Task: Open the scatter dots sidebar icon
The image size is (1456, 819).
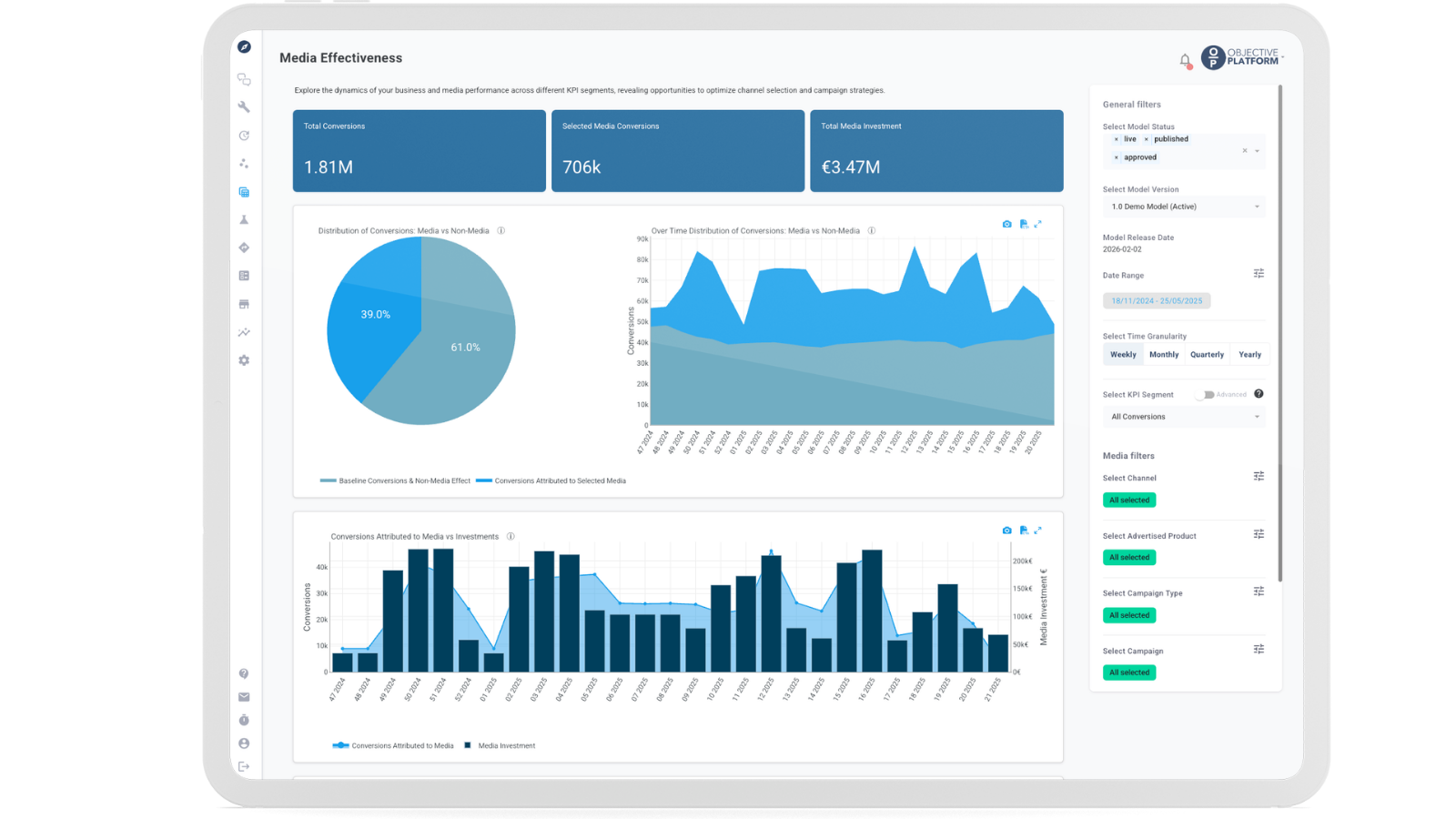Action: pyautogui.click(x=244, y=164)
